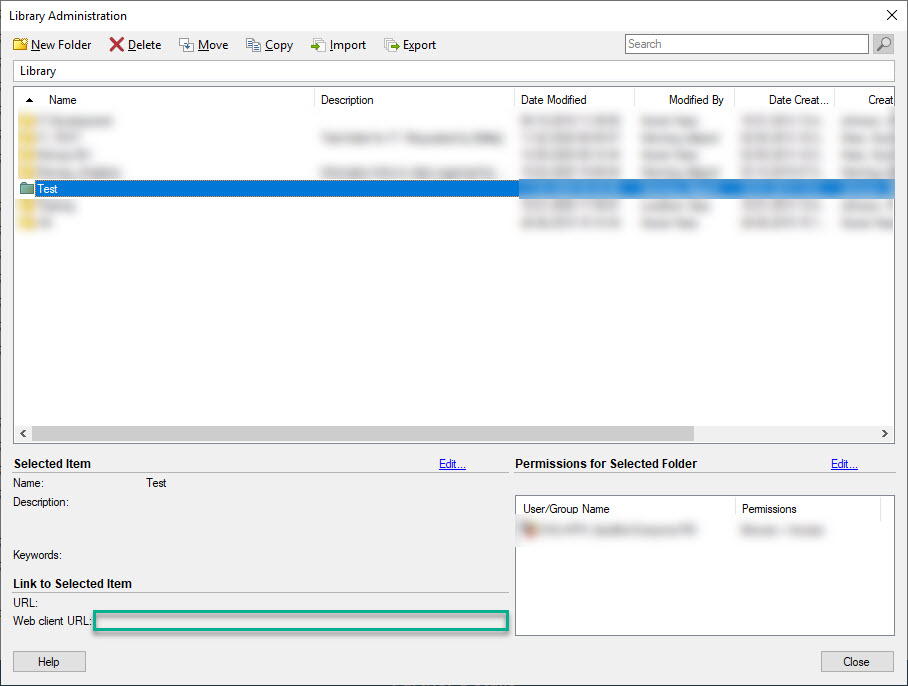The image size is (908, 686).
Task: Click the search magnifier icon
Action: pos(883,44)
